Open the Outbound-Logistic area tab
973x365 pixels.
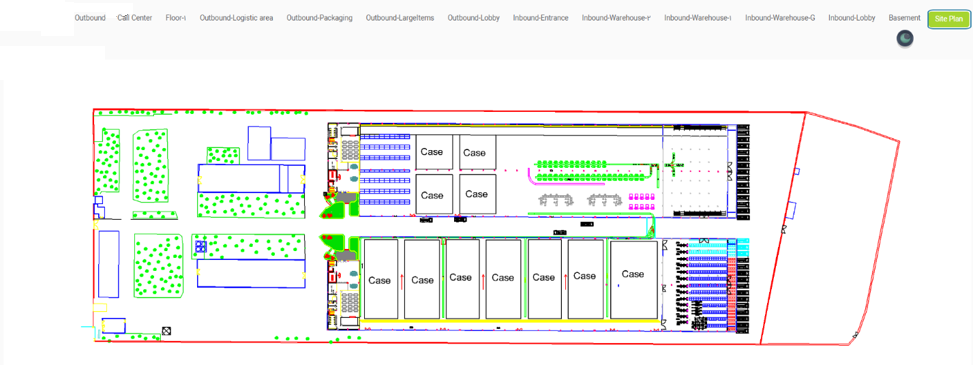pos(236,18)
